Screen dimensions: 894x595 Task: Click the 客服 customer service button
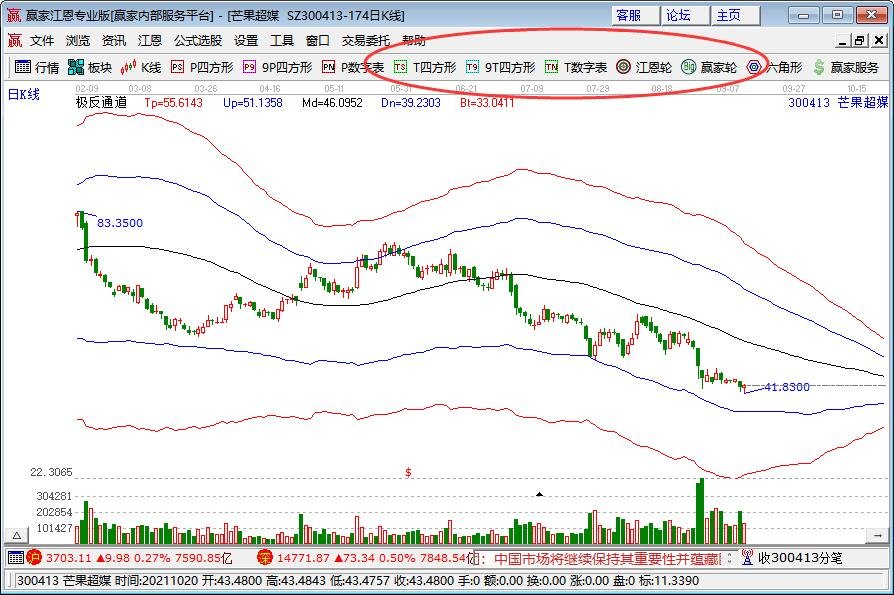coord(636,15)
